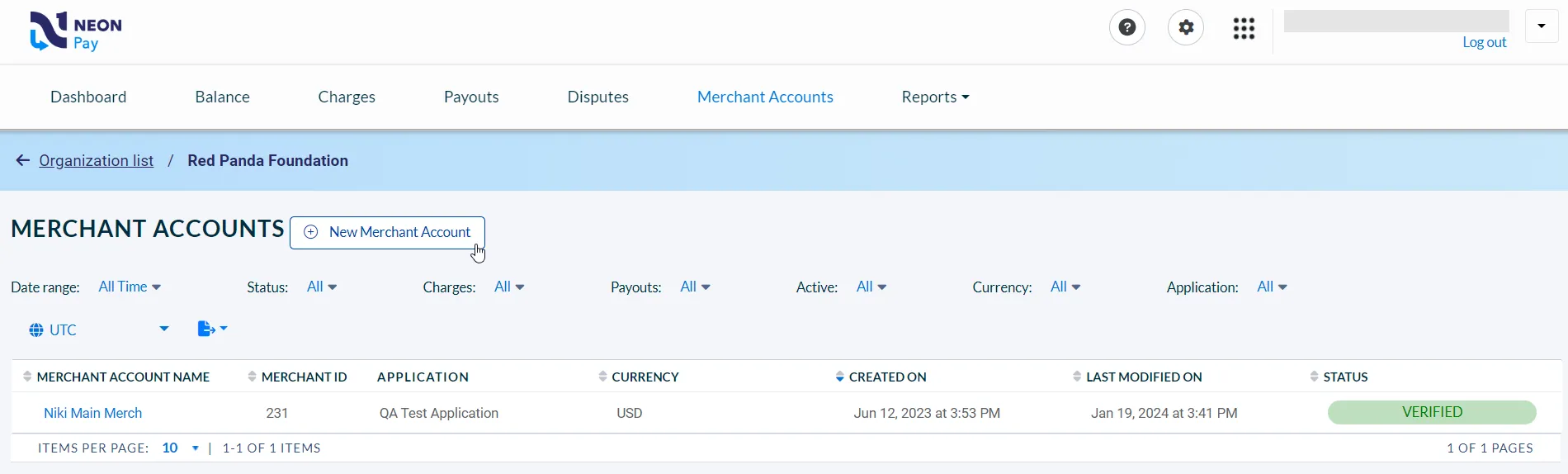Open the apps grid launcher
1568x474 pixels.
tap(1244, 29)
